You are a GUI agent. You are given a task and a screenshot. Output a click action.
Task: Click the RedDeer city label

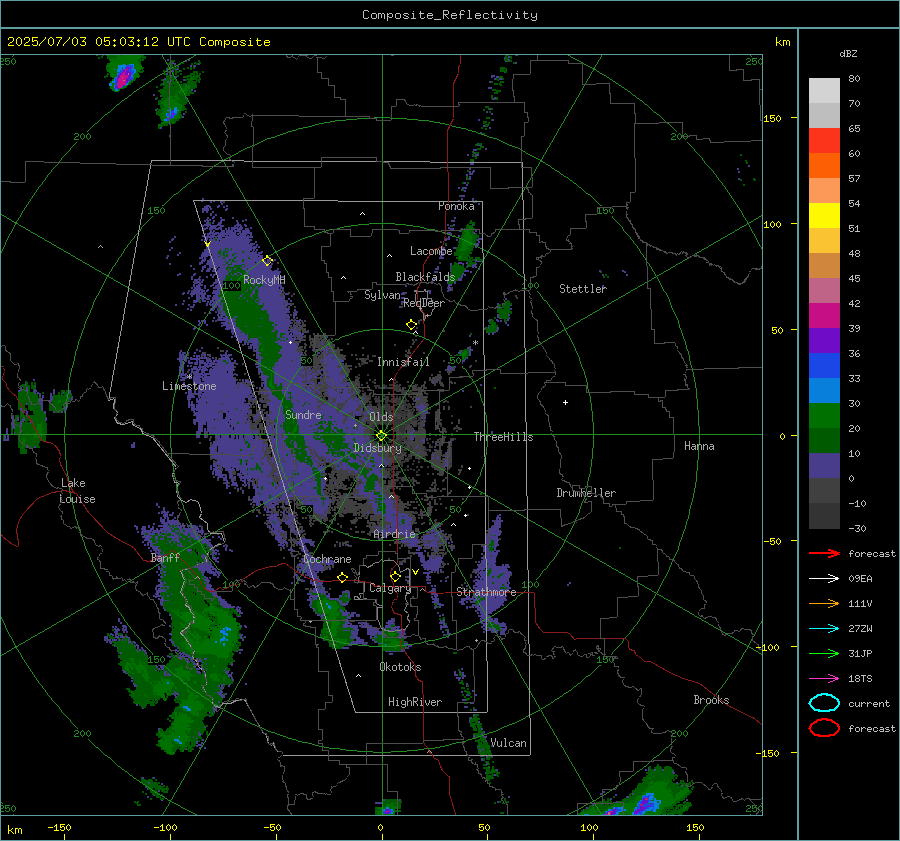click(424, 303)
